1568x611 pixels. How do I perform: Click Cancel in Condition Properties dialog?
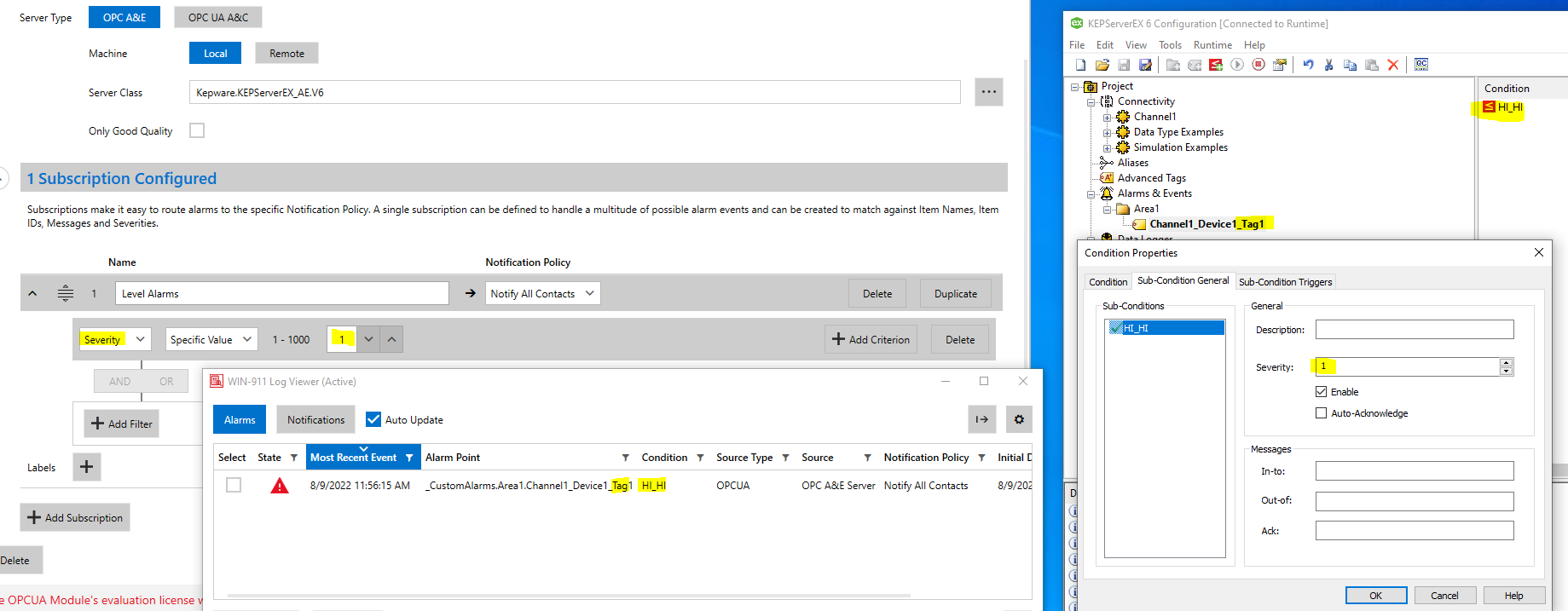click(1444, 596)
